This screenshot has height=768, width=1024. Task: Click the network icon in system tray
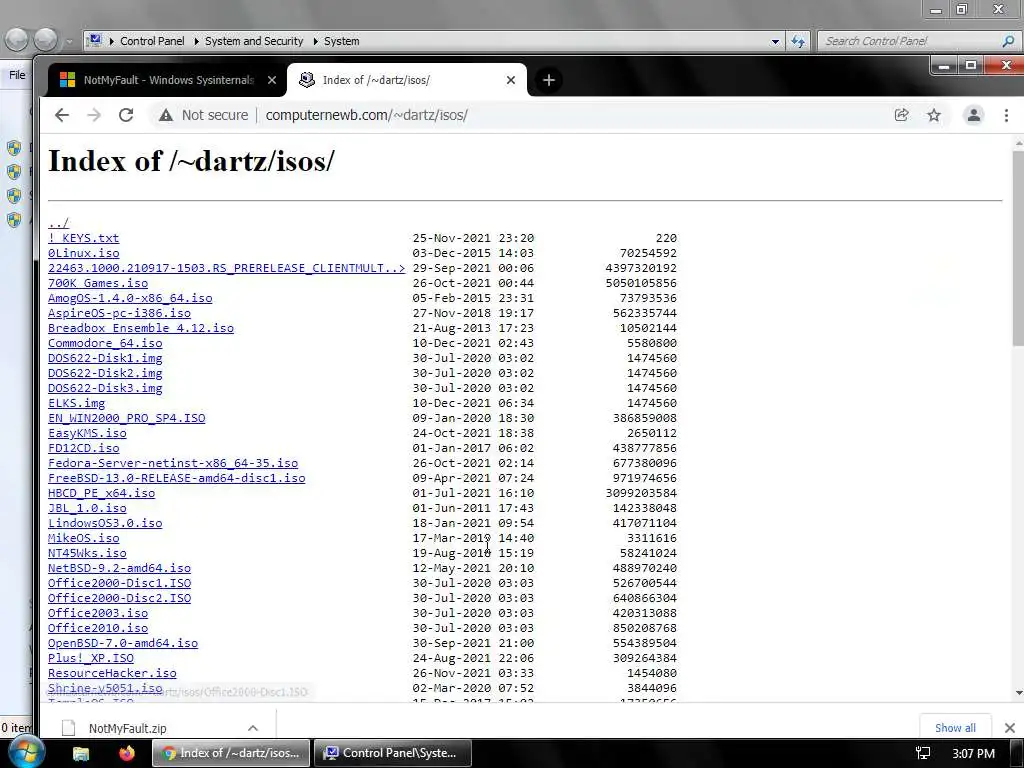point(923,754)
